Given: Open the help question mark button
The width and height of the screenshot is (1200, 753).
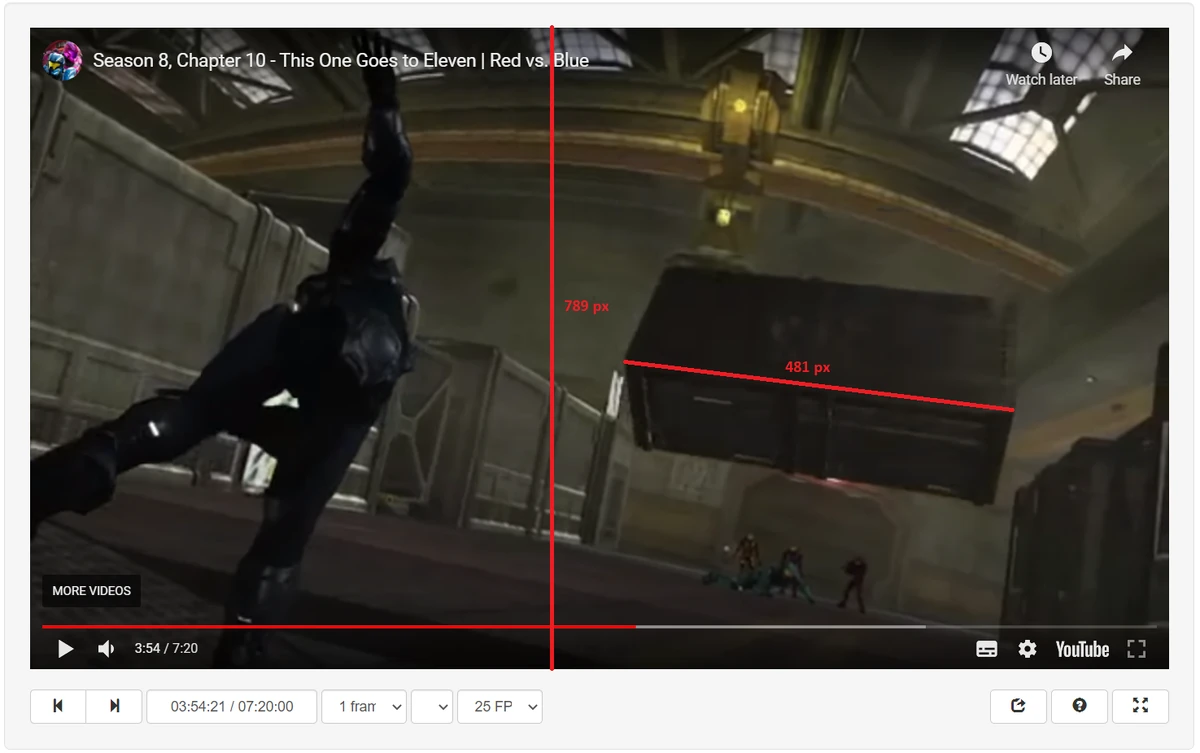Looking at the screenshot, I should click(x=1079, y=706).
